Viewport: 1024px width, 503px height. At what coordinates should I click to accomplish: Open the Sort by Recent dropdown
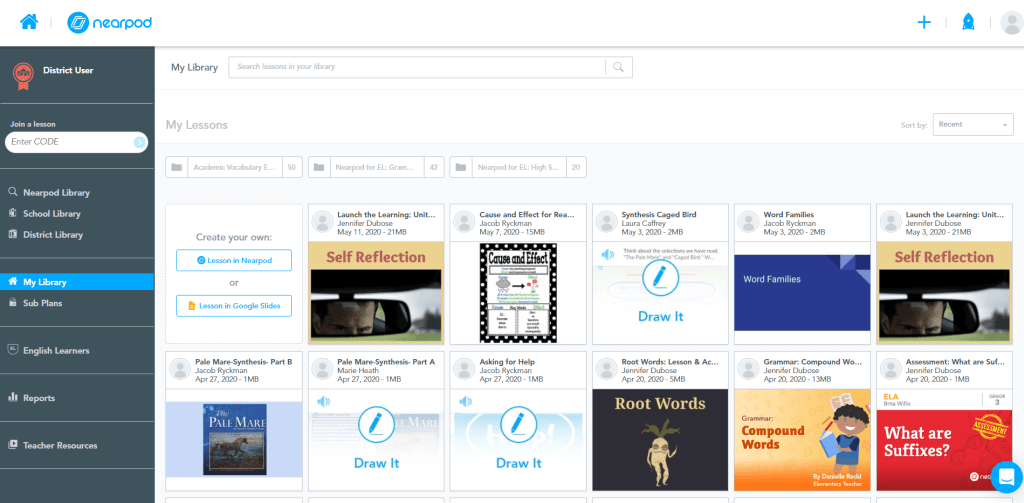(x=973, y=124)
